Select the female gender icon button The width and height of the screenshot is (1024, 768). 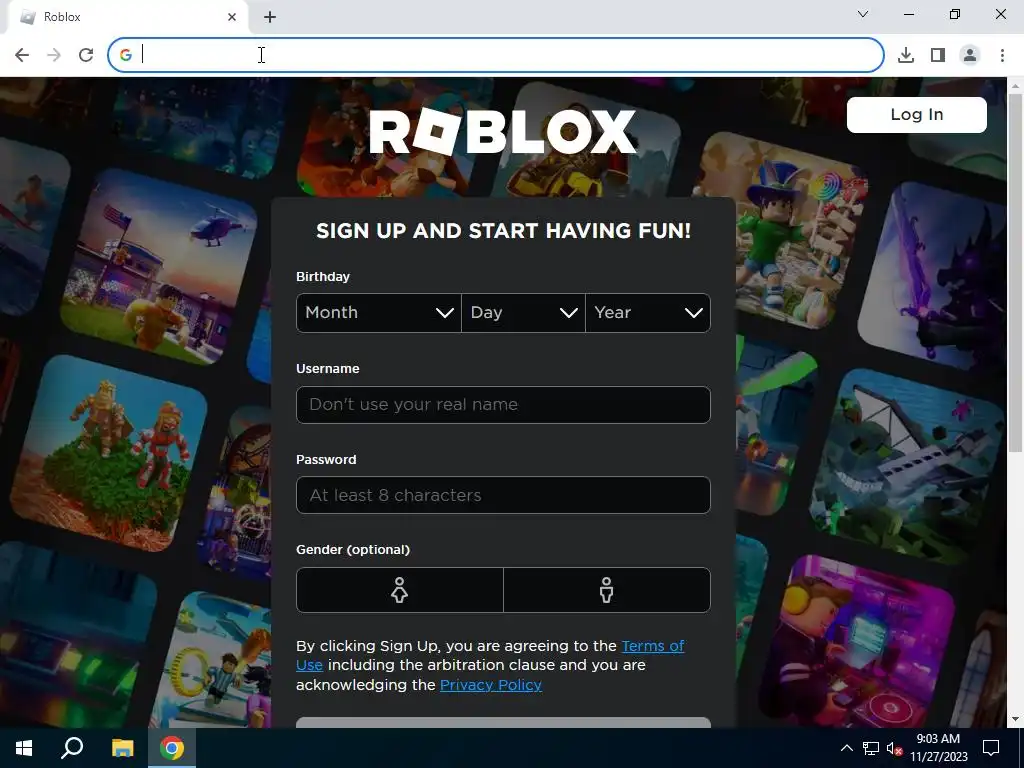[400, 590]
